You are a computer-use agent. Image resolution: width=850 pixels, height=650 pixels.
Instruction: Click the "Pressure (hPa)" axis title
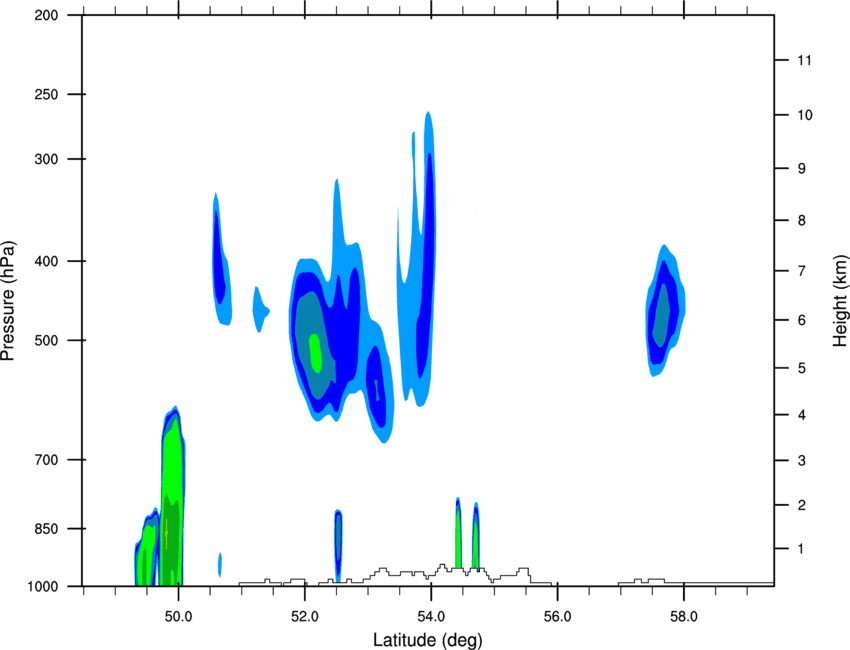(8, 301)
